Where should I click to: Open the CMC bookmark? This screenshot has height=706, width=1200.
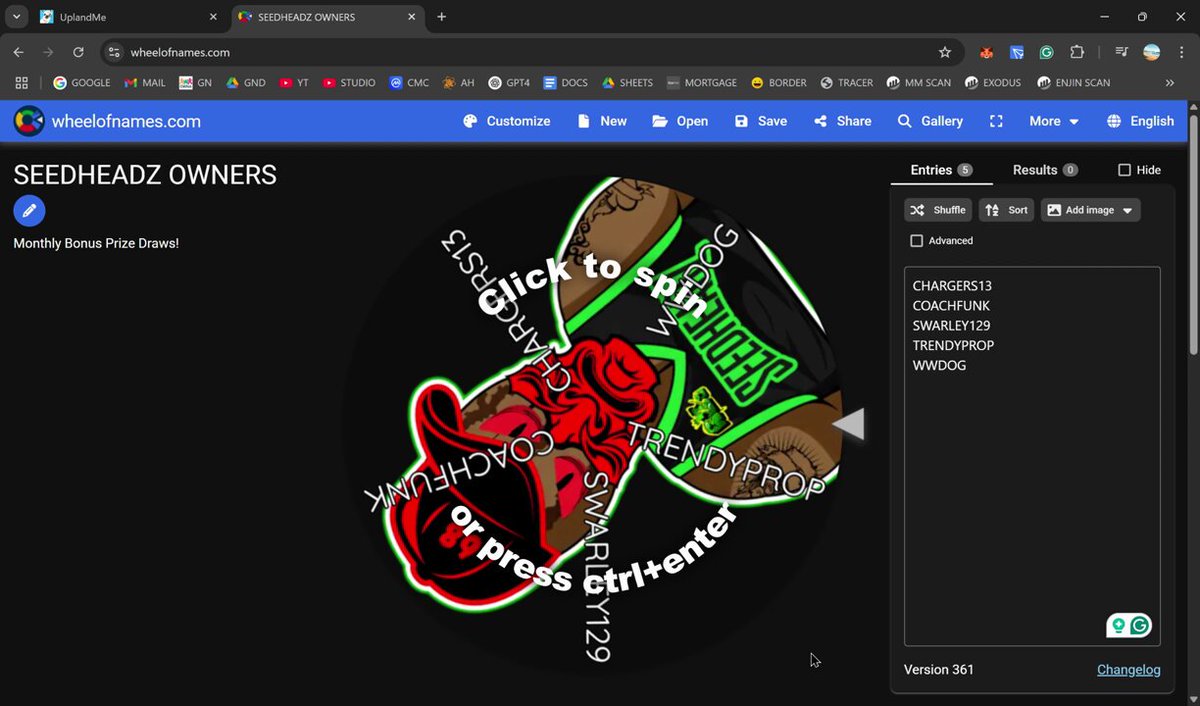click(x=409, y=83)
